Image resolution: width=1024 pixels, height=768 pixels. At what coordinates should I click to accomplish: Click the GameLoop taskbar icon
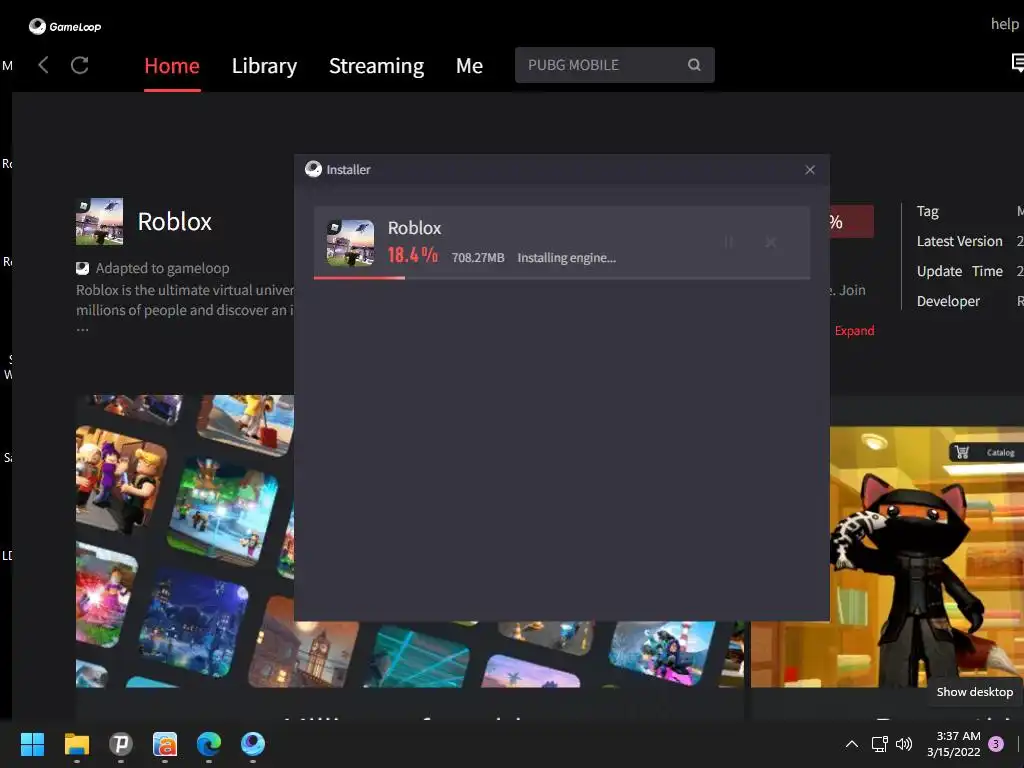coord(253,744)
